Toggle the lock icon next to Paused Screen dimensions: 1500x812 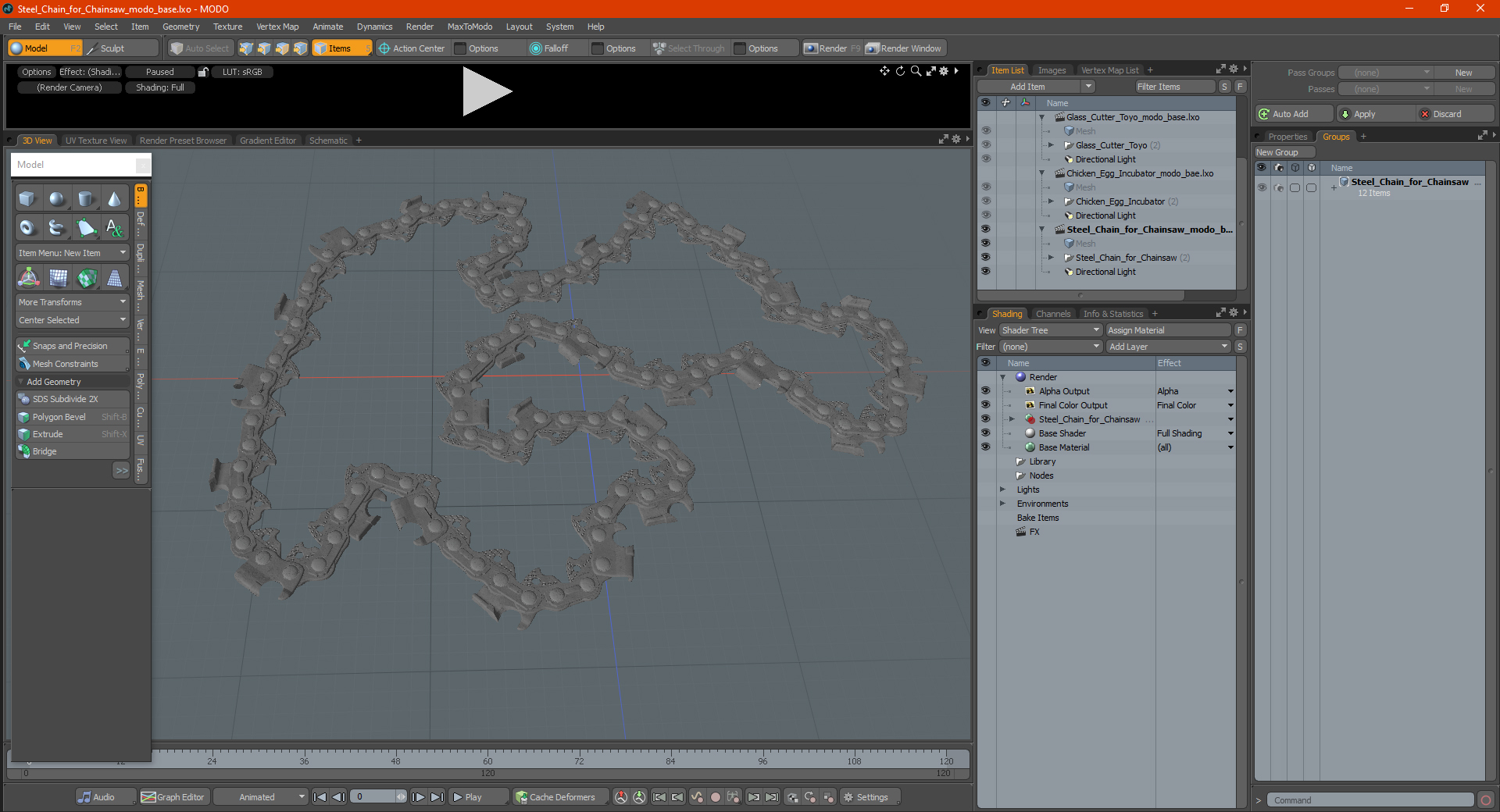203,72
